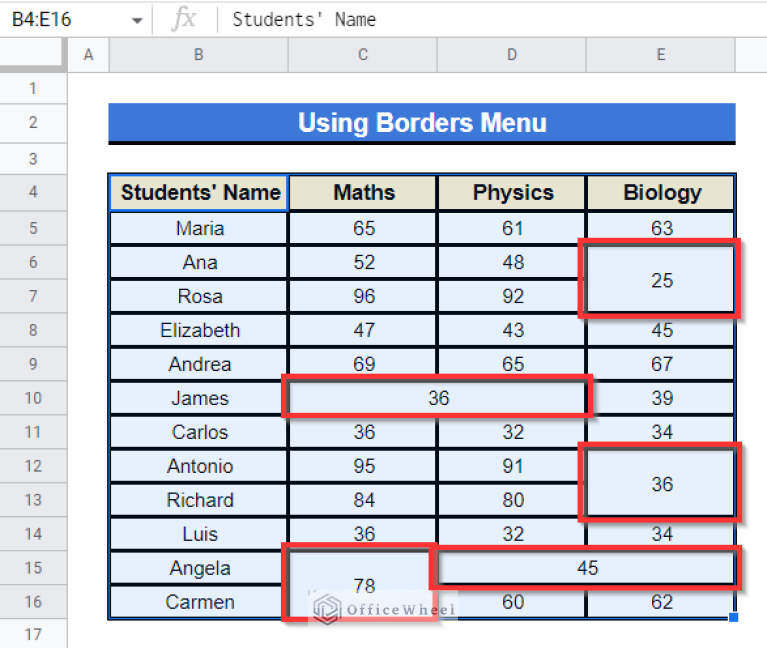Select the row 10 header
This screenshot has height=648, width=767.
[x=33, y=398]
